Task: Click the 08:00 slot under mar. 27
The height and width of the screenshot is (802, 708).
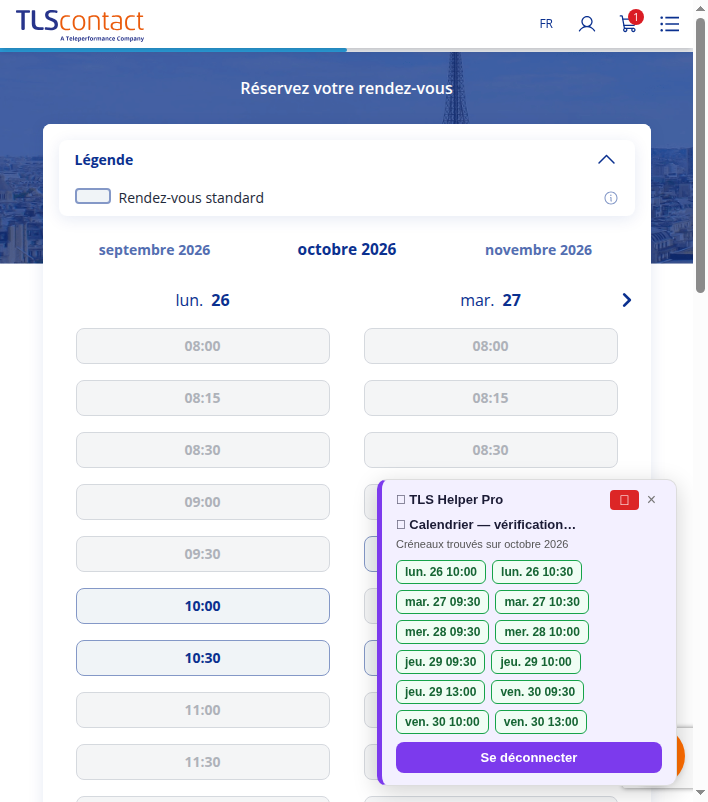Action: pos(491,346)
